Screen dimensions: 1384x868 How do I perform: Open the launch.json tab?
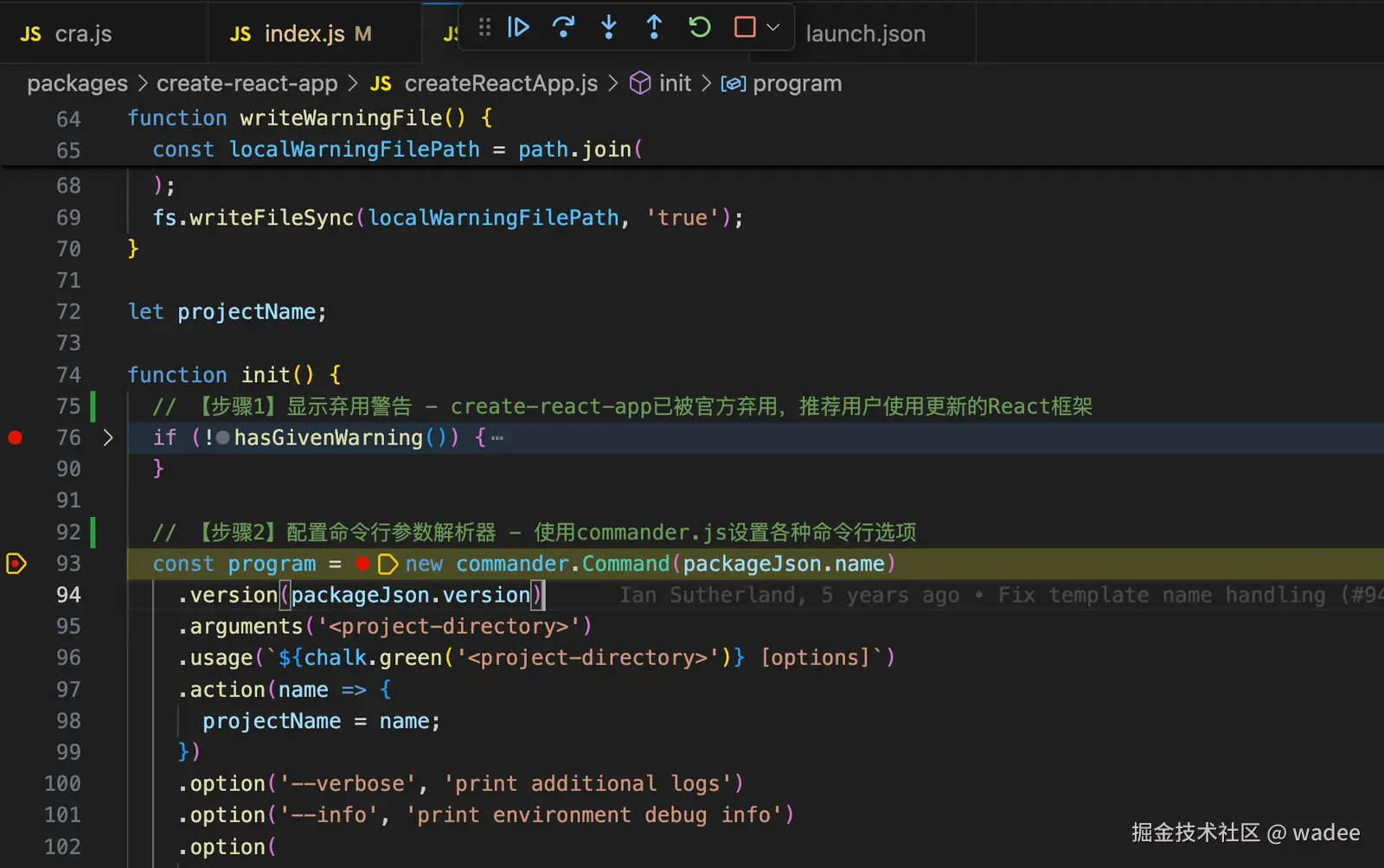(866, 34)
